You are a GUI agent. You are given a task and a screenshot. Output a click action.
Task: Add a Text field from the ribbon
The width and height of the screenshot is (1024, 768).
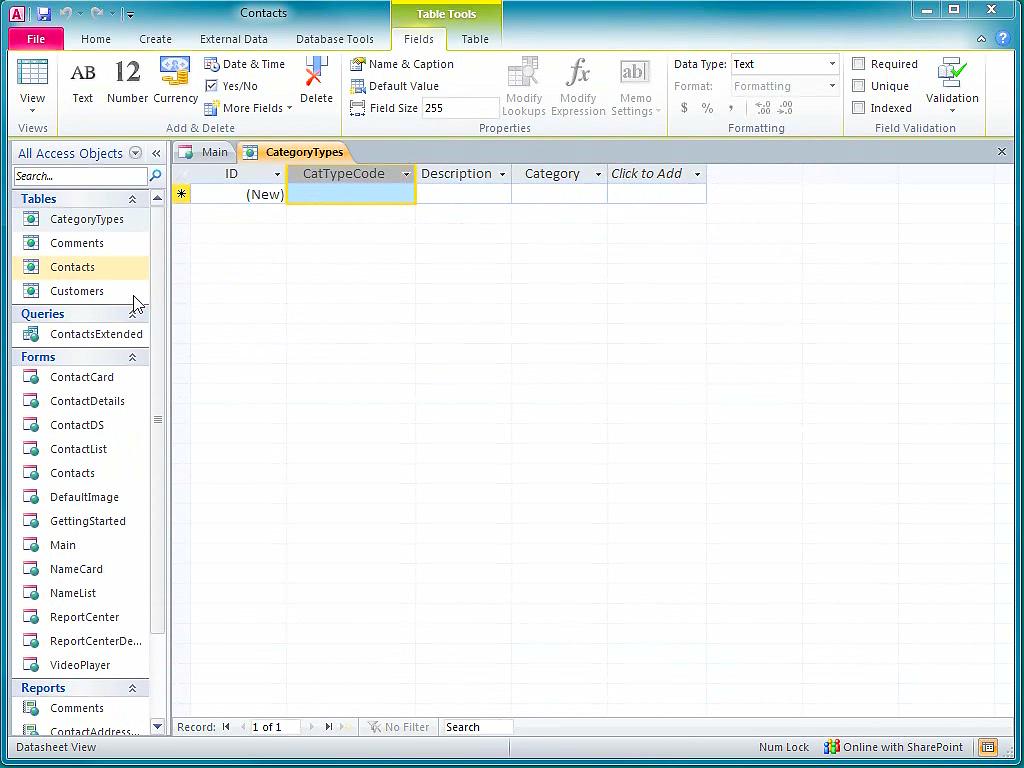click(82, 82)
